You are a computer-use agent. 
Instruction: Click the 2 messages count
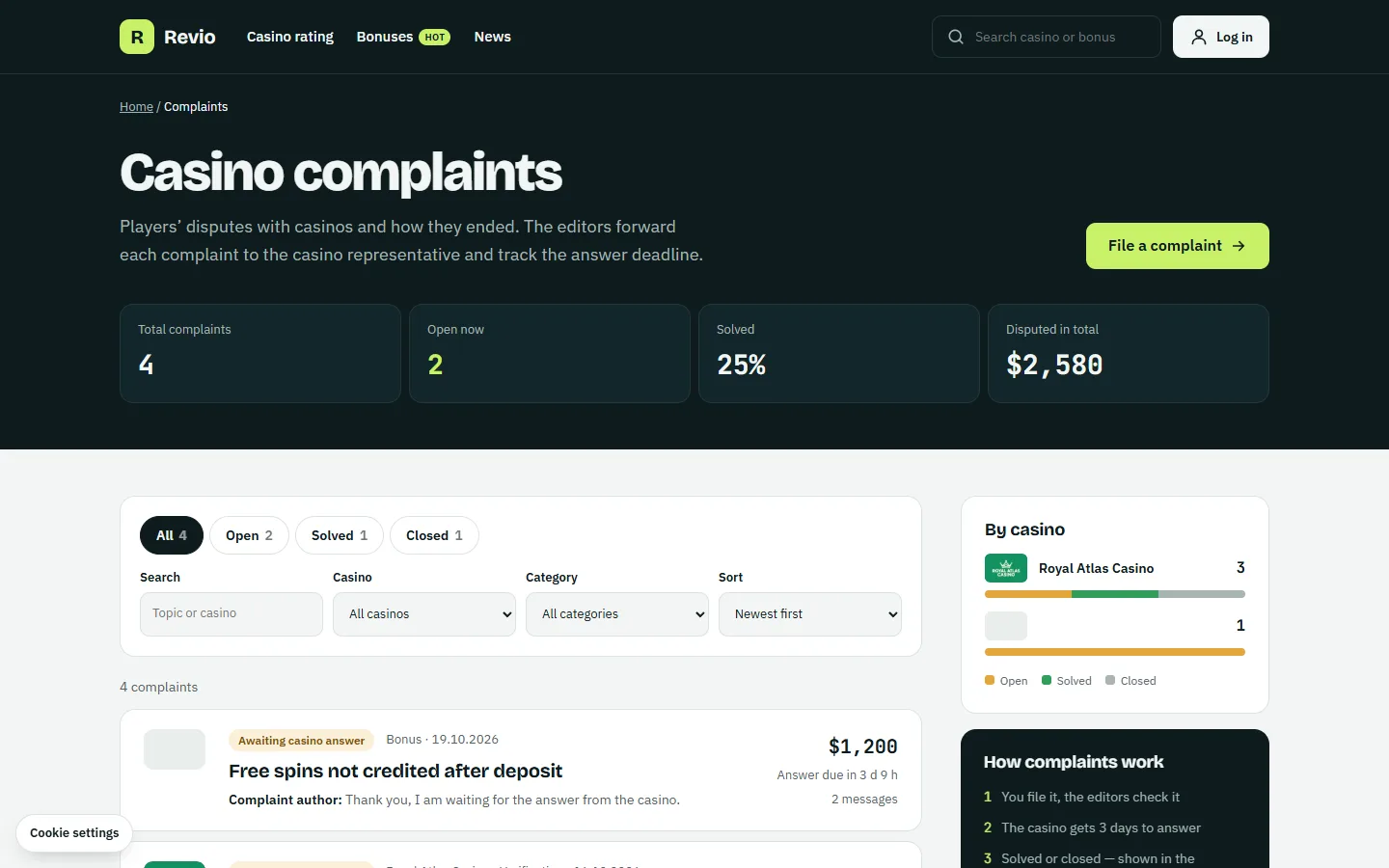[864, 800]
